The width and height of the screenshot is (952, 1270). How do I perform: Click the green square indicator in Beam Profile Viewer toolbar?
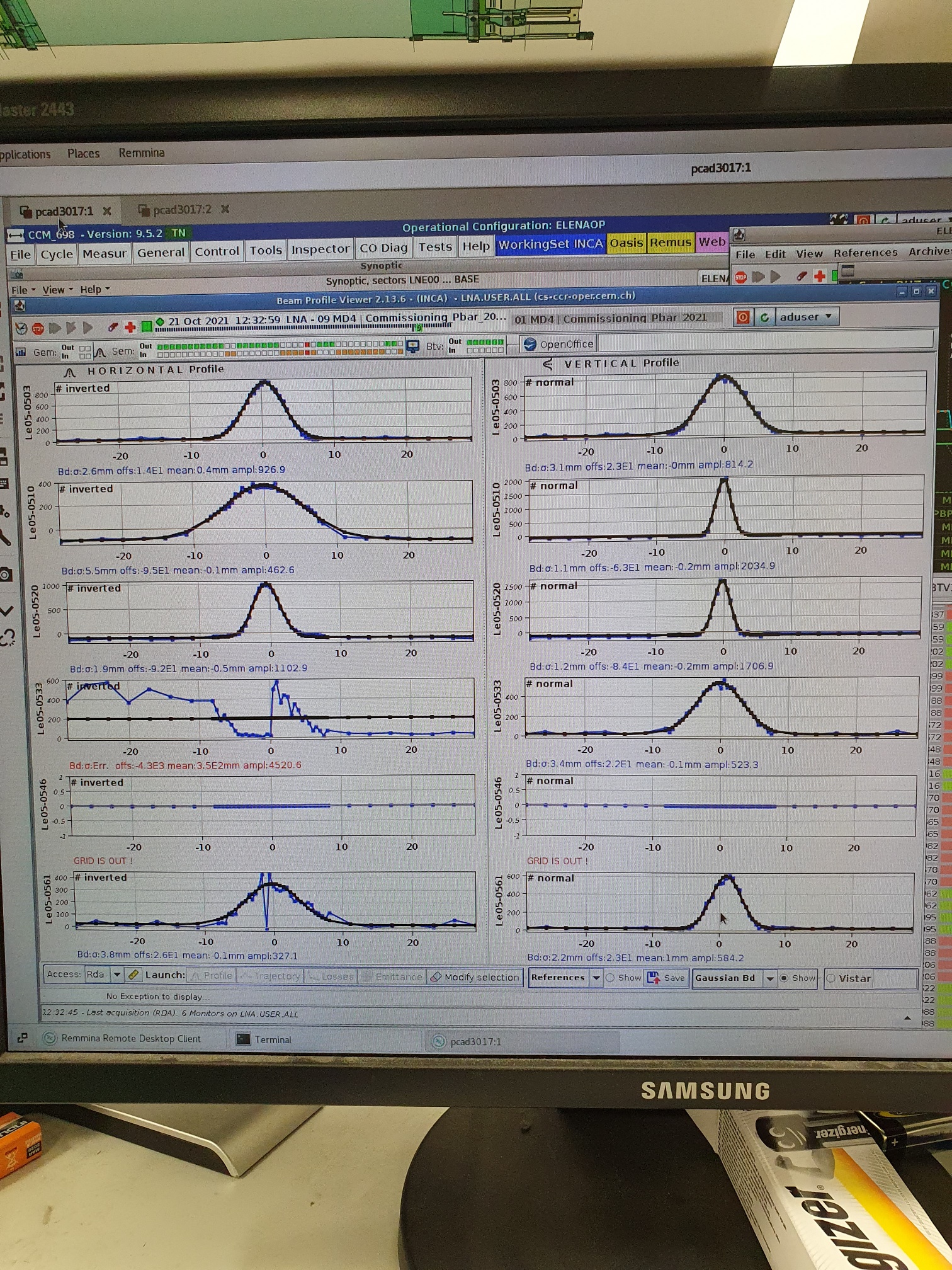coord(147,326)
